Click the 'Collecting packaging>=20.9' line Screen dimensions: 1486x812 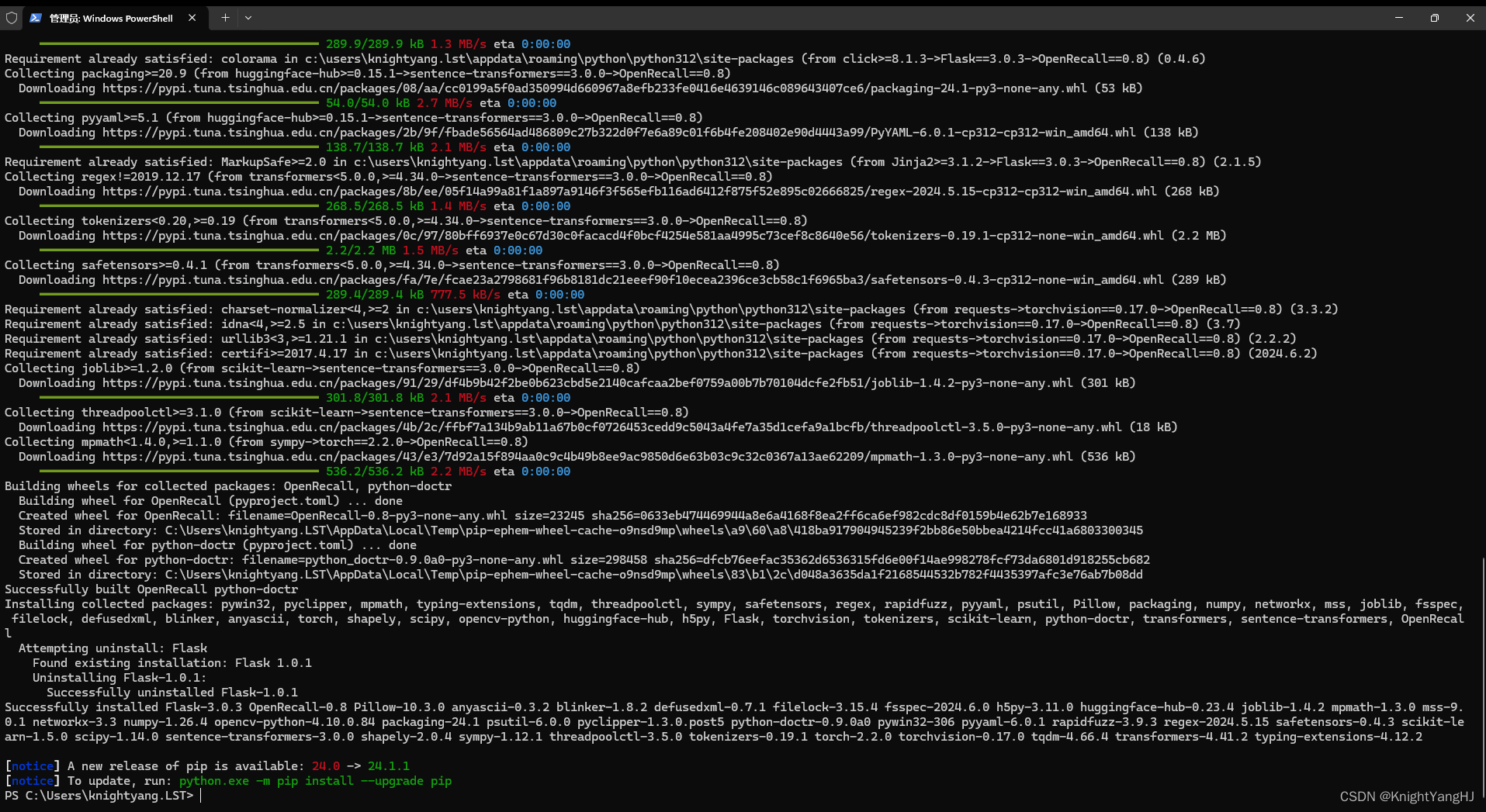click(x=368, y=74)
